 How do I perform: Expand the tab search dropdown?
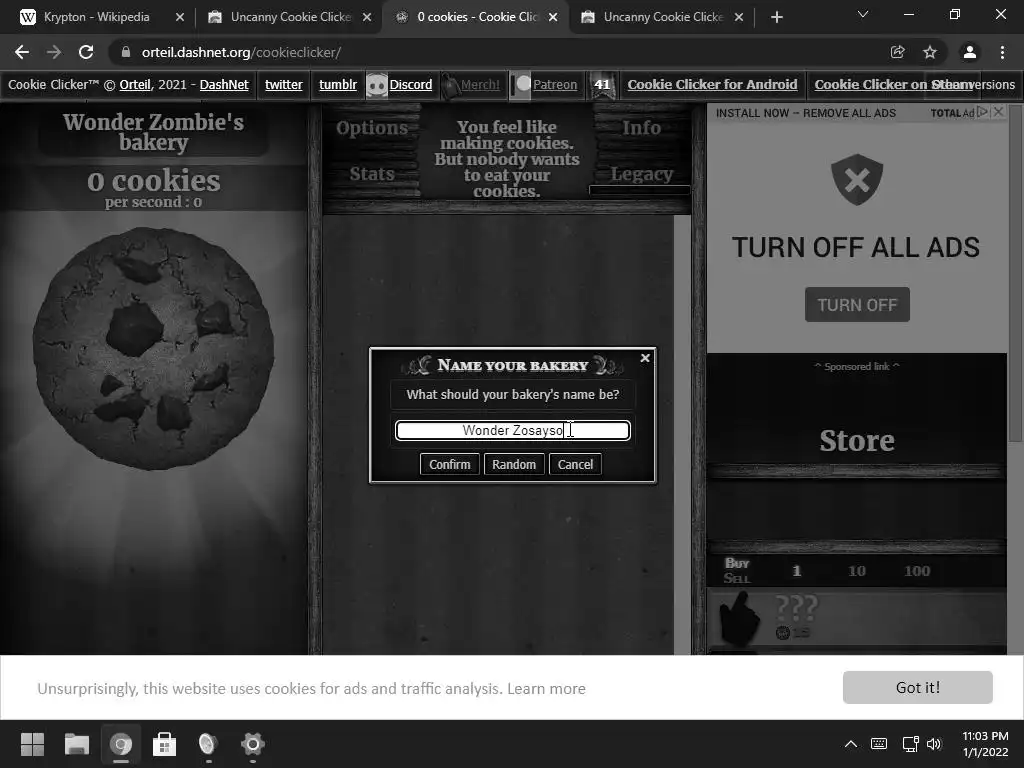click(x=863, y=14)
